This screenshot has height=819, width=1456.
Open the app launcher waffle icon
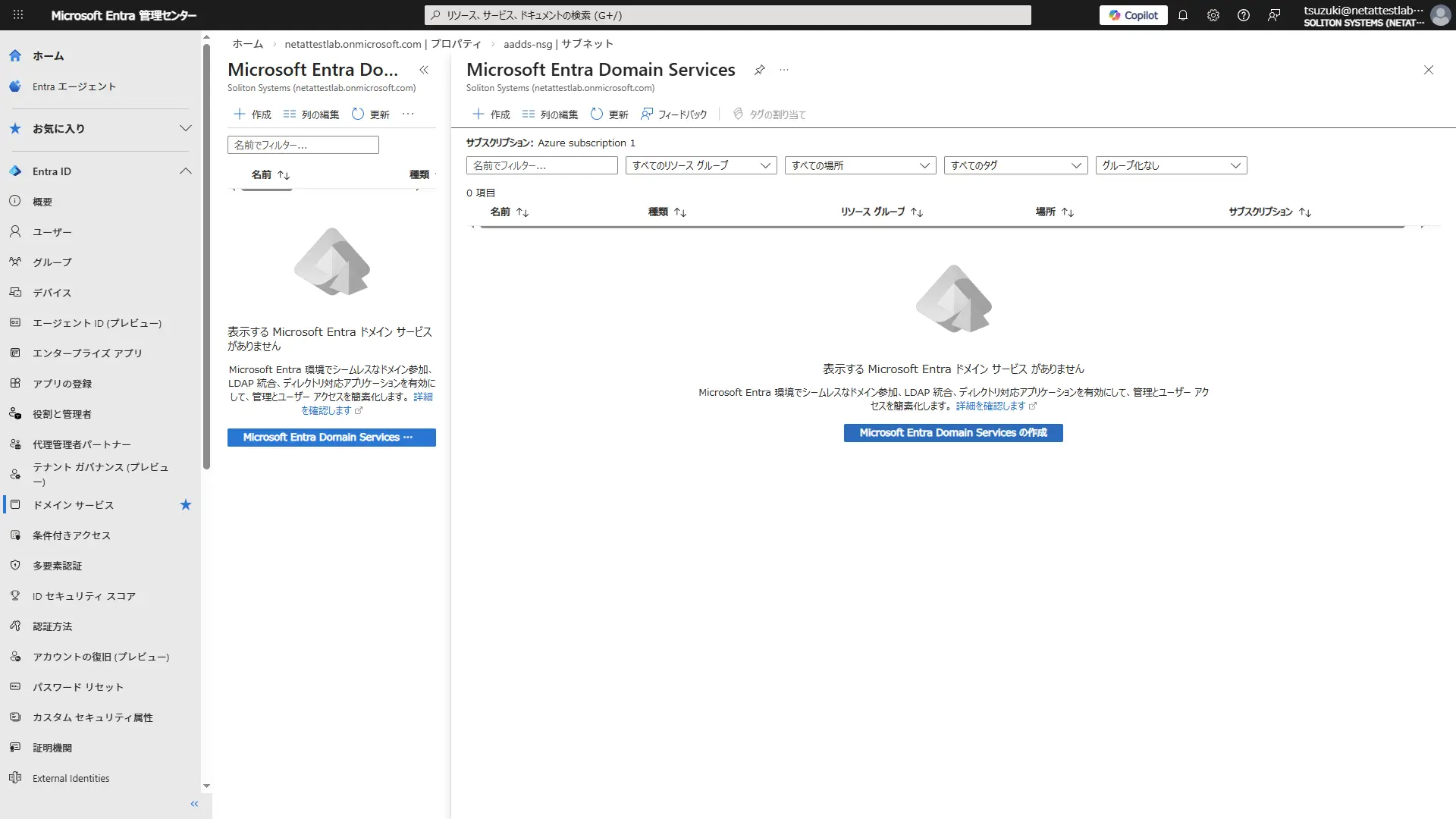coord(18,15)
